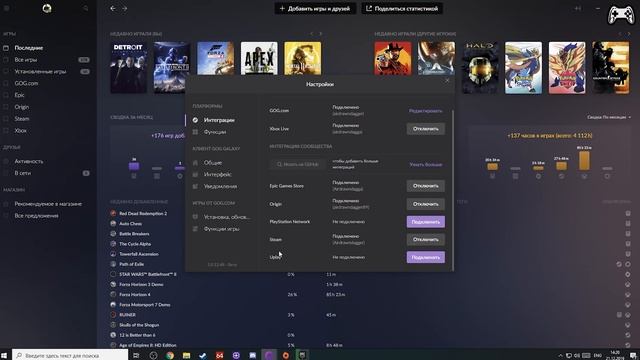640x360 pixels.
Task: Click Узнать больше link
Action: coord(426,164)
